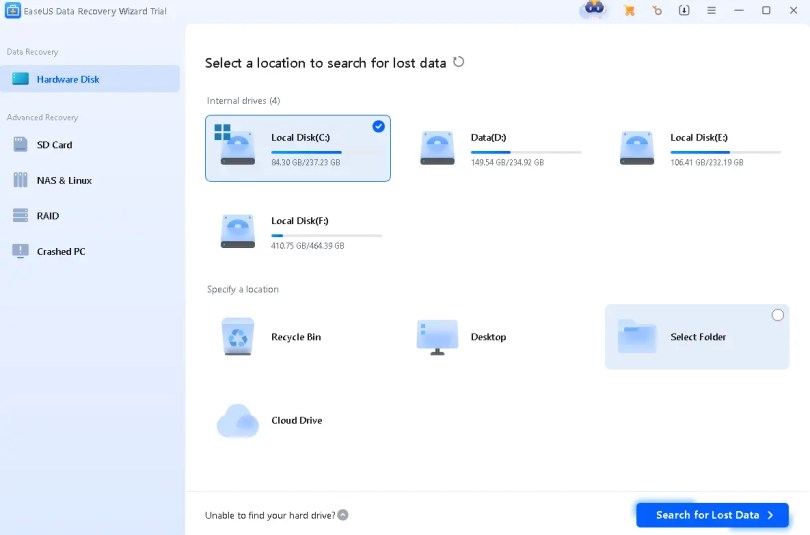Select the Desktop monitor icon

(x=437, y=337)
